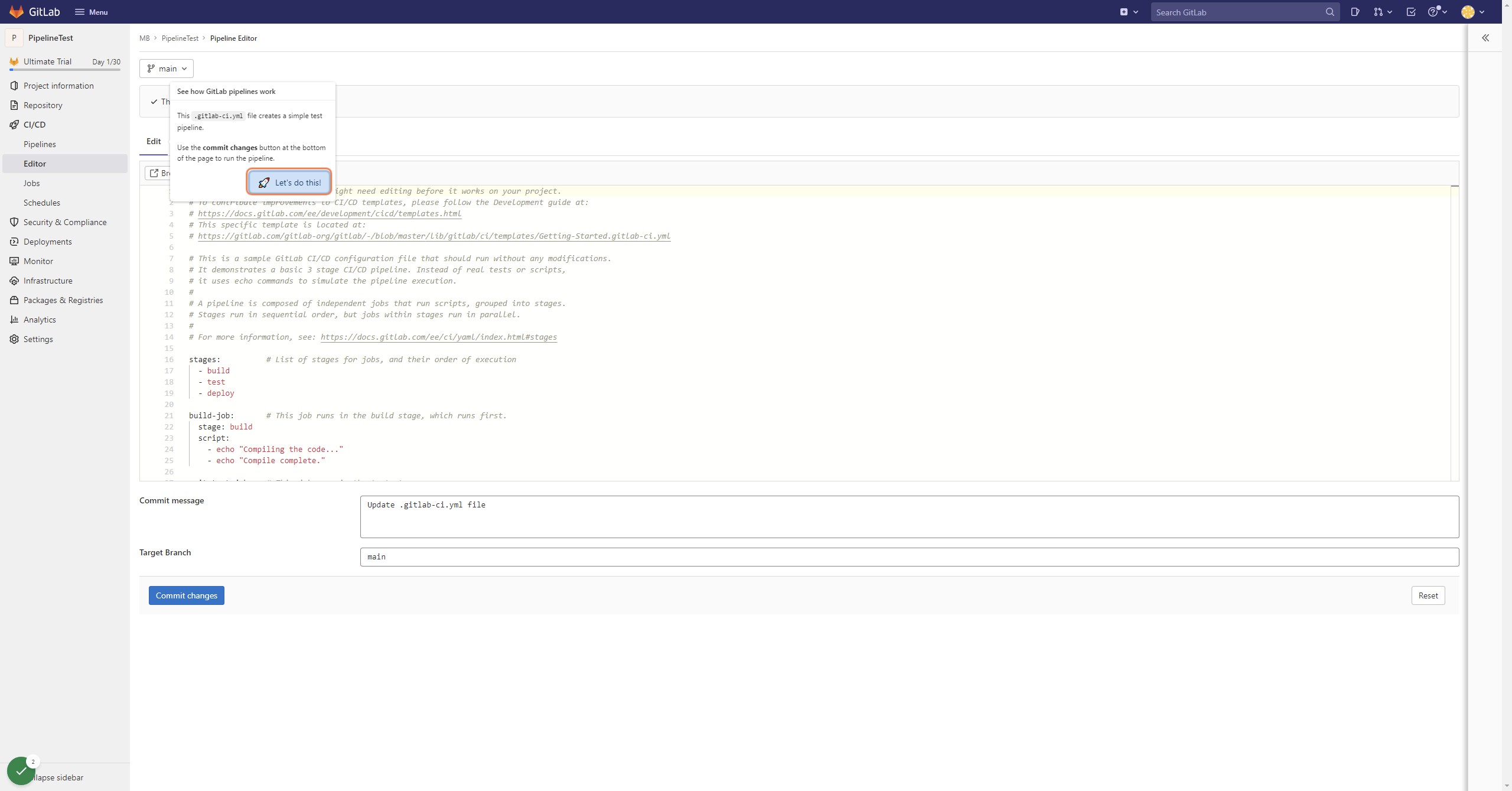This screenshot has height=791, width=1512.
Task: Click the Reset button
Action: pyautogui.click(x=1428, y=595)
